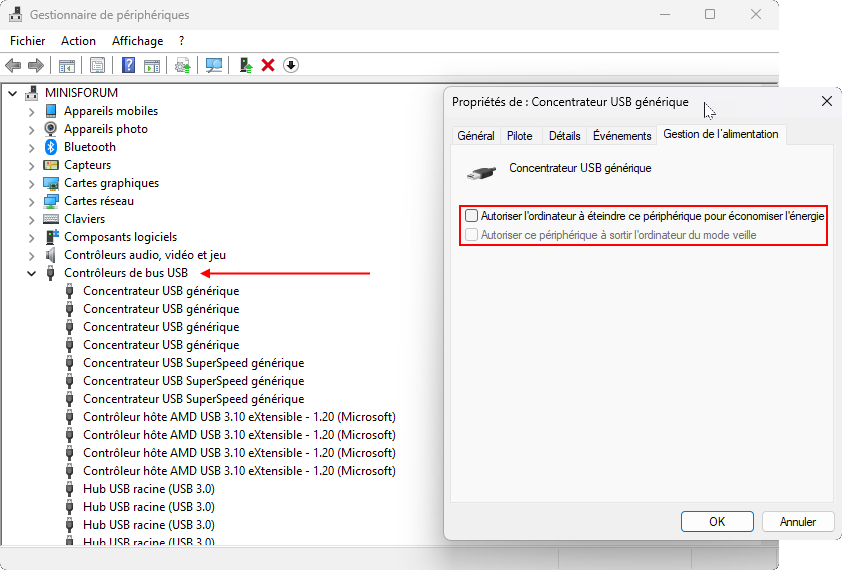Minimize the Gestionnaire de périphériques window
Viewport: 842px width, 570px height.
pos(665,15)
